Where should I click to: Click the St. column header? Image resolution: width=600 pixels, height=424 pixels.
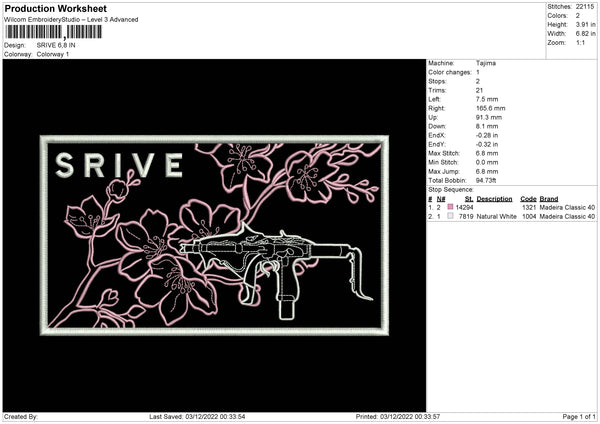point(469,199)
